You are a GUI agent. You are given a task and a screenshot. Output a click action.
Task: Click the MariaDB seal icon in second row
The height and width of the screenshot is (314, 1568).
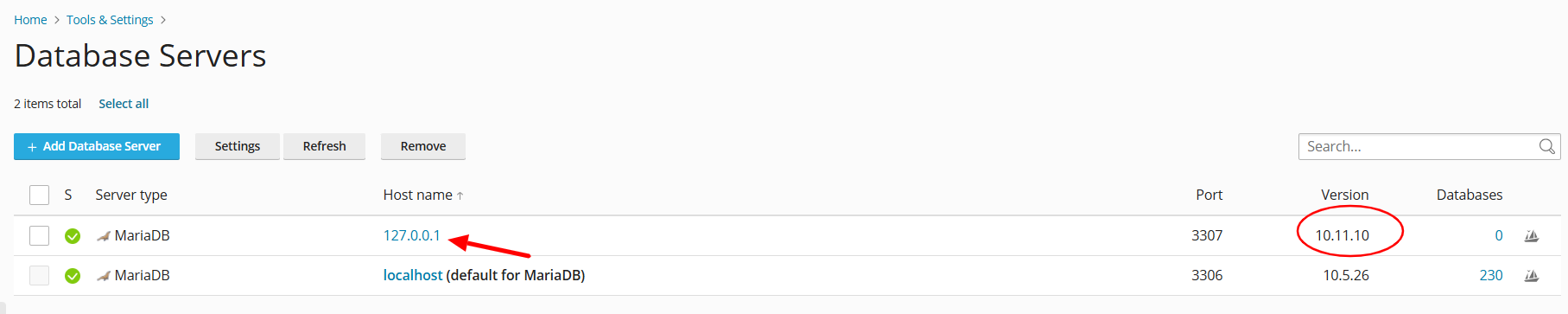(104, 276)
